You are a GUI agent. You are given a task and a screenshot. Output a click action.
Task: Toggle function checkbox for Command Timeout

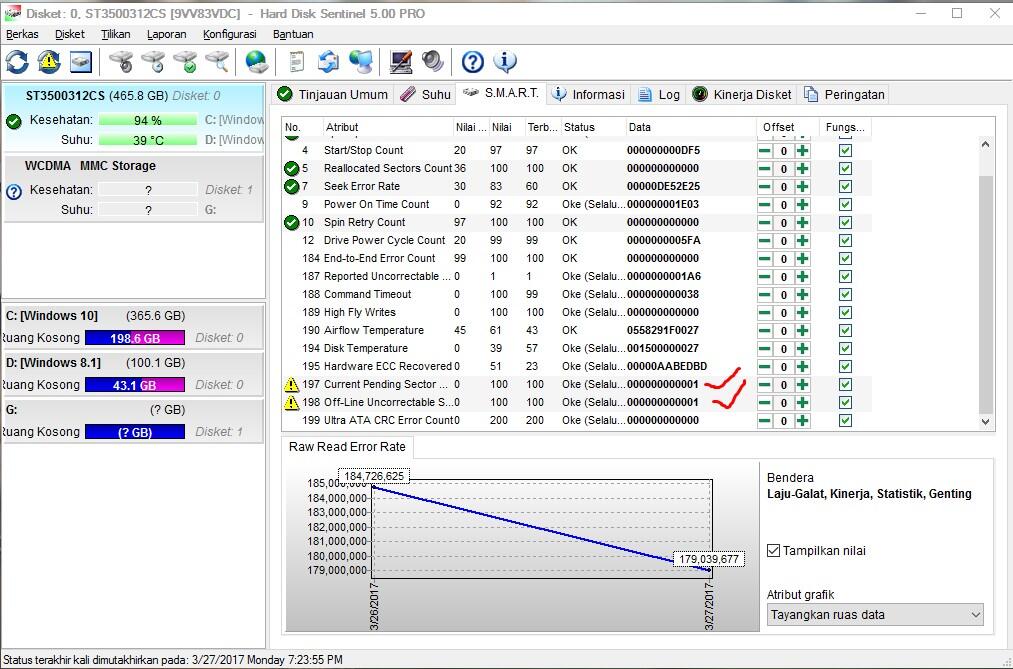click(845, 294)
